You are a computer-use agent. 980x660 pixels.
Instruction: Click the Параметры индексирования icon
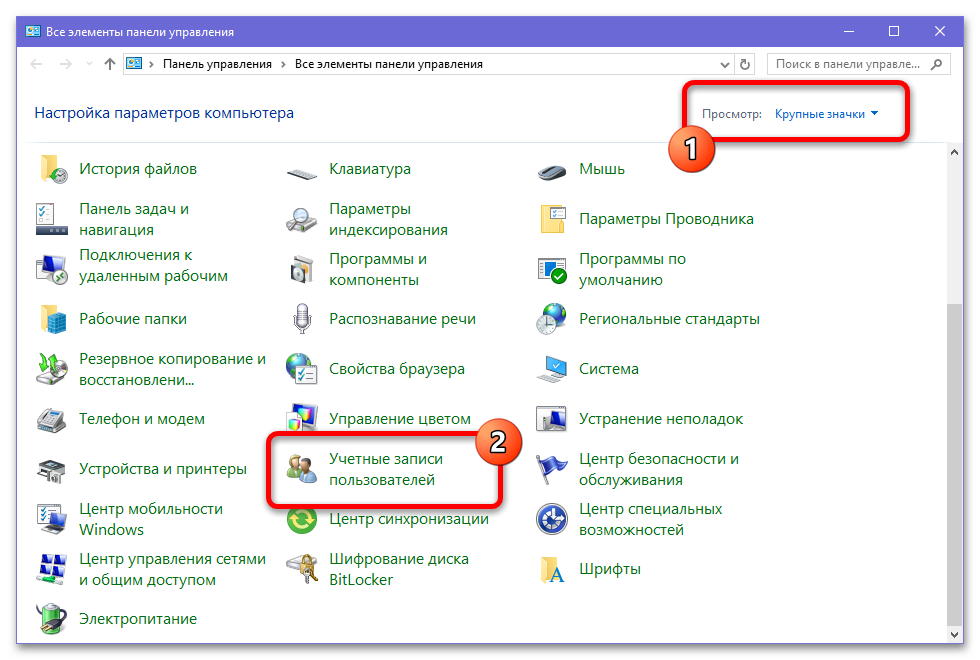[302, 219]
